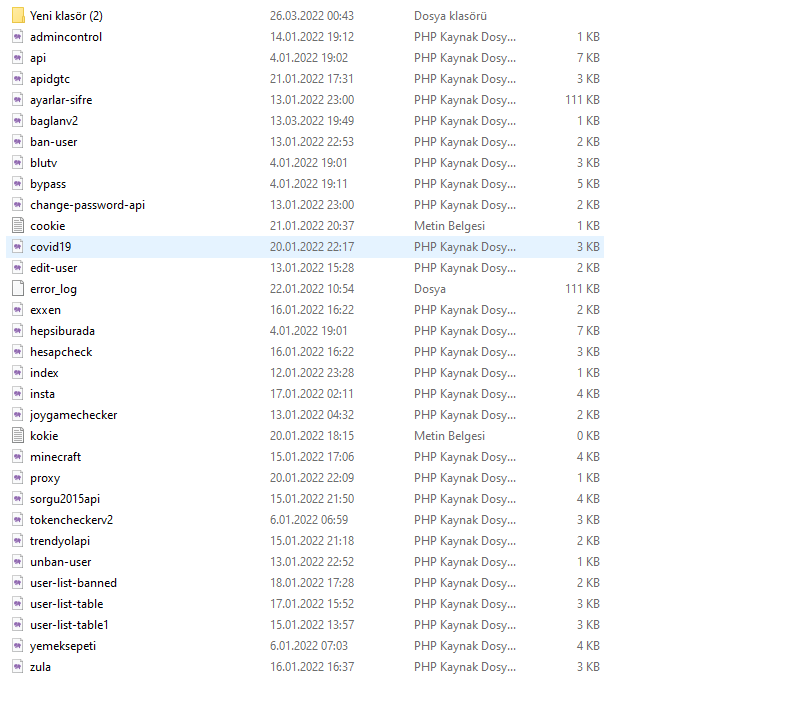Click the exxen file icon
Viewport: 807px width, 723px height.
coord(18,310)
